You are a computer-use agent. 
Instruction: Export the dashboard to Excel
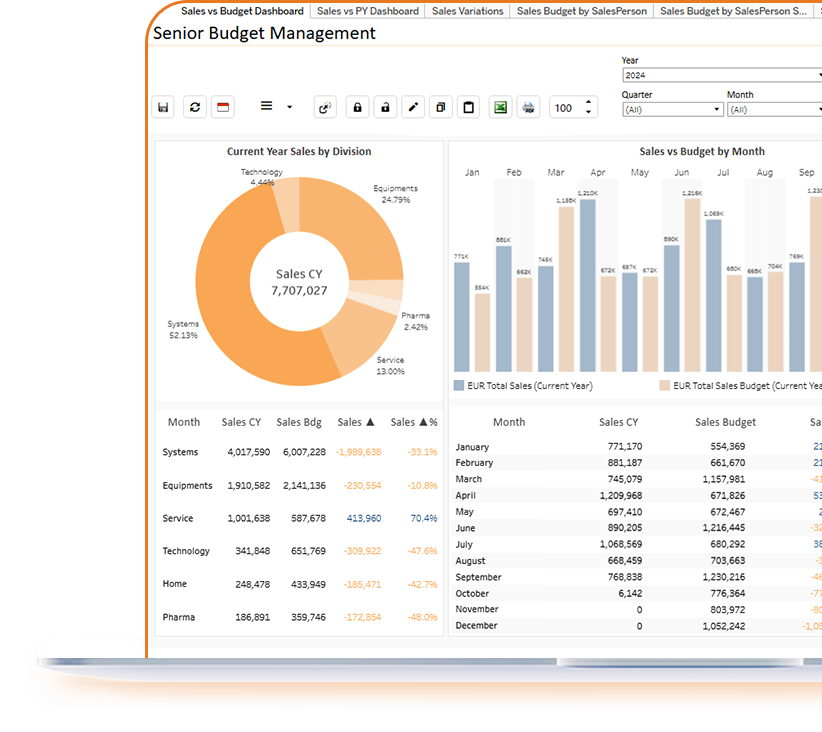(498, 106)
